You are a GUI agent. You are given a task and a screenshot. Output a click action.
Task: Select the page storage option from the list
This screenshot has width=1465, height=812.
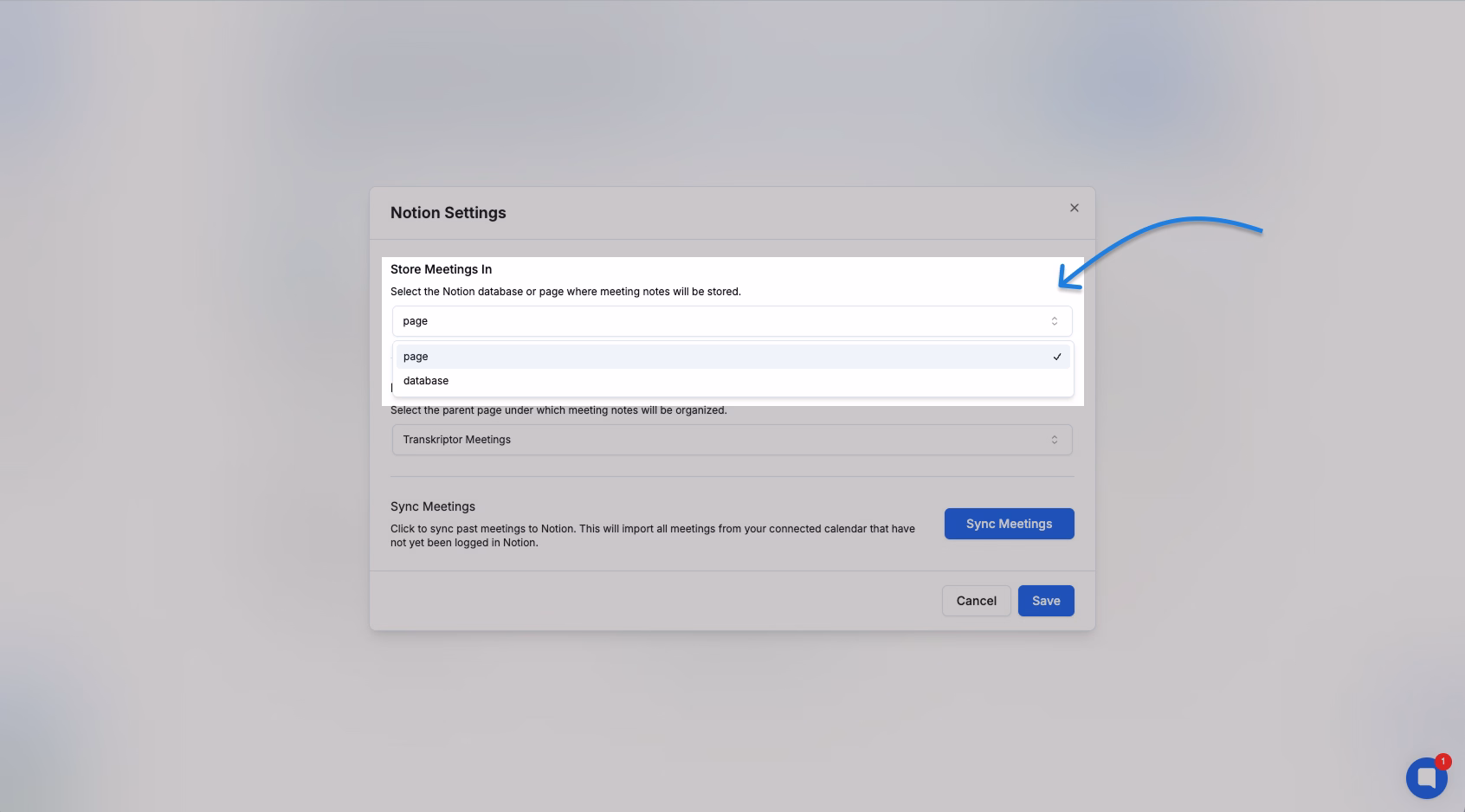pos(416,356)
